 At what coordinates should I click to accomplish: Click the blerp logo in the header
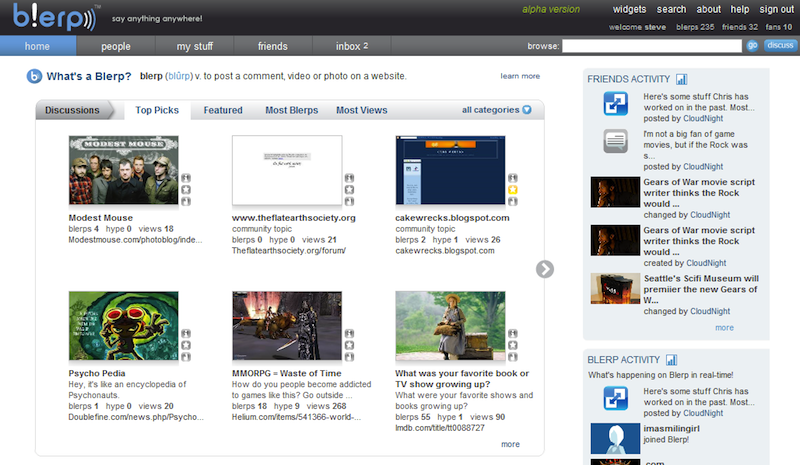(55, 17)
